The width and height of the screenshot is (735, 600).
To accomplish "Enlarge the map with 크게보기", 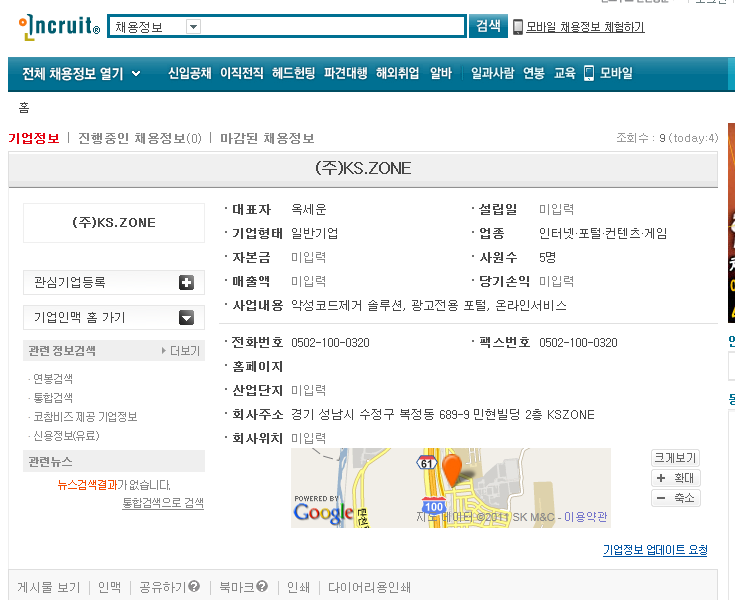I will click(x=675, y=458).
